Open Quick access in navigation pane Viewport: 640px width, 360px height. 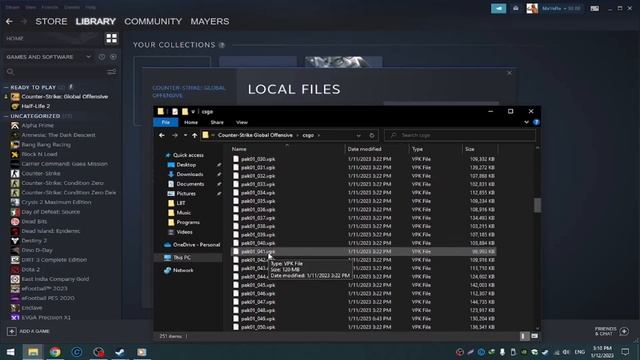tap(188, 155)
